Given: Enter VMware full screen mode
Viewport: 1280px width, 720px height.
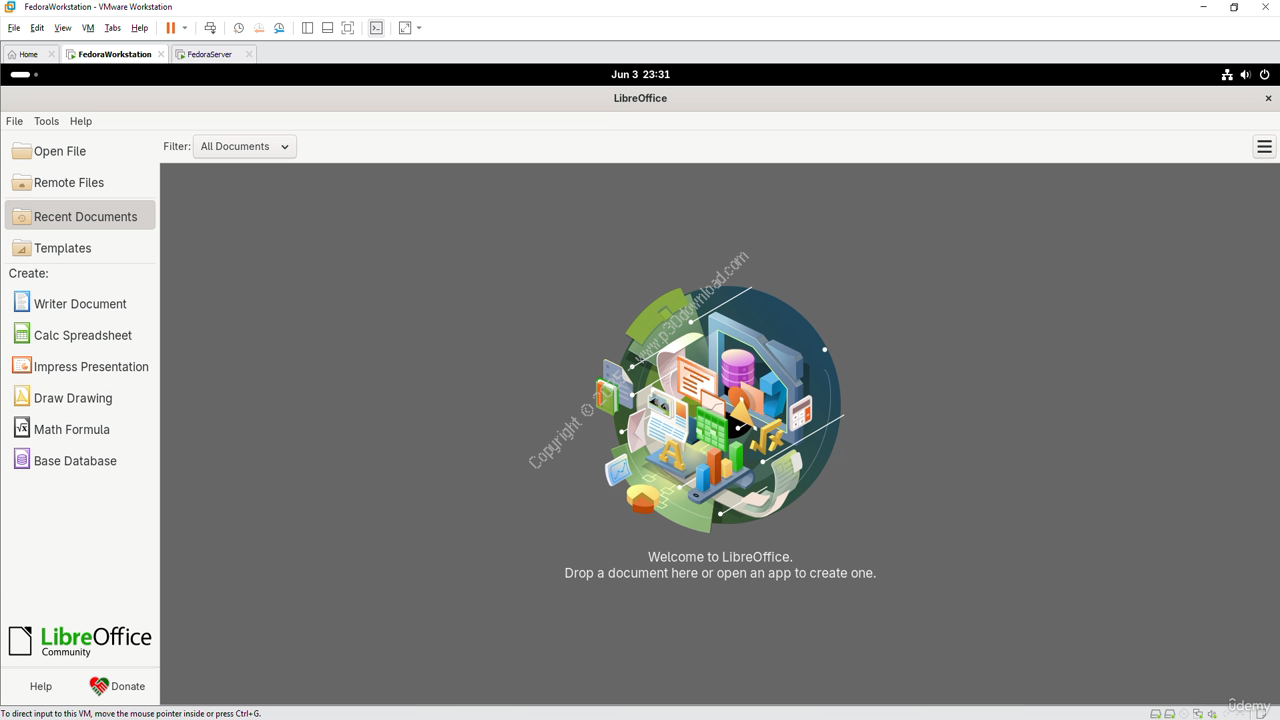Looking at the screenshot, I should click(x=347, y=28).
